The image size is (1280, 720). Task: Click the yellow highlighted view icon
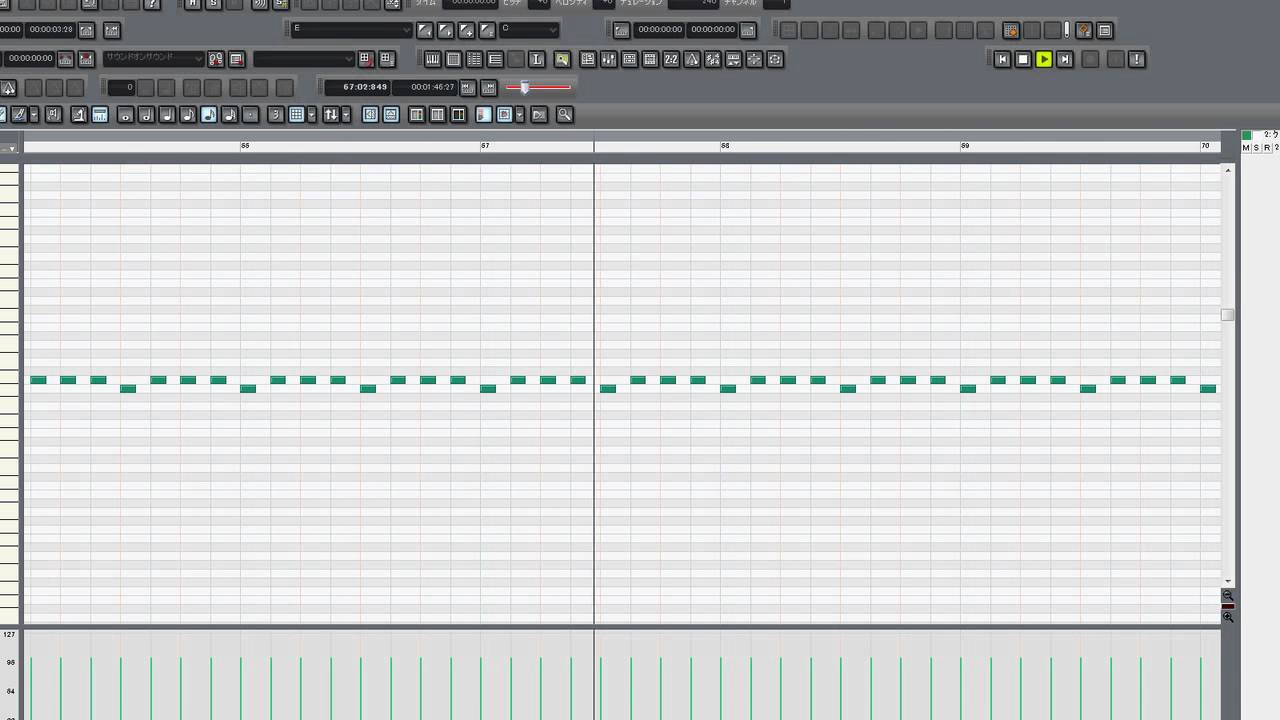point(562,59)
